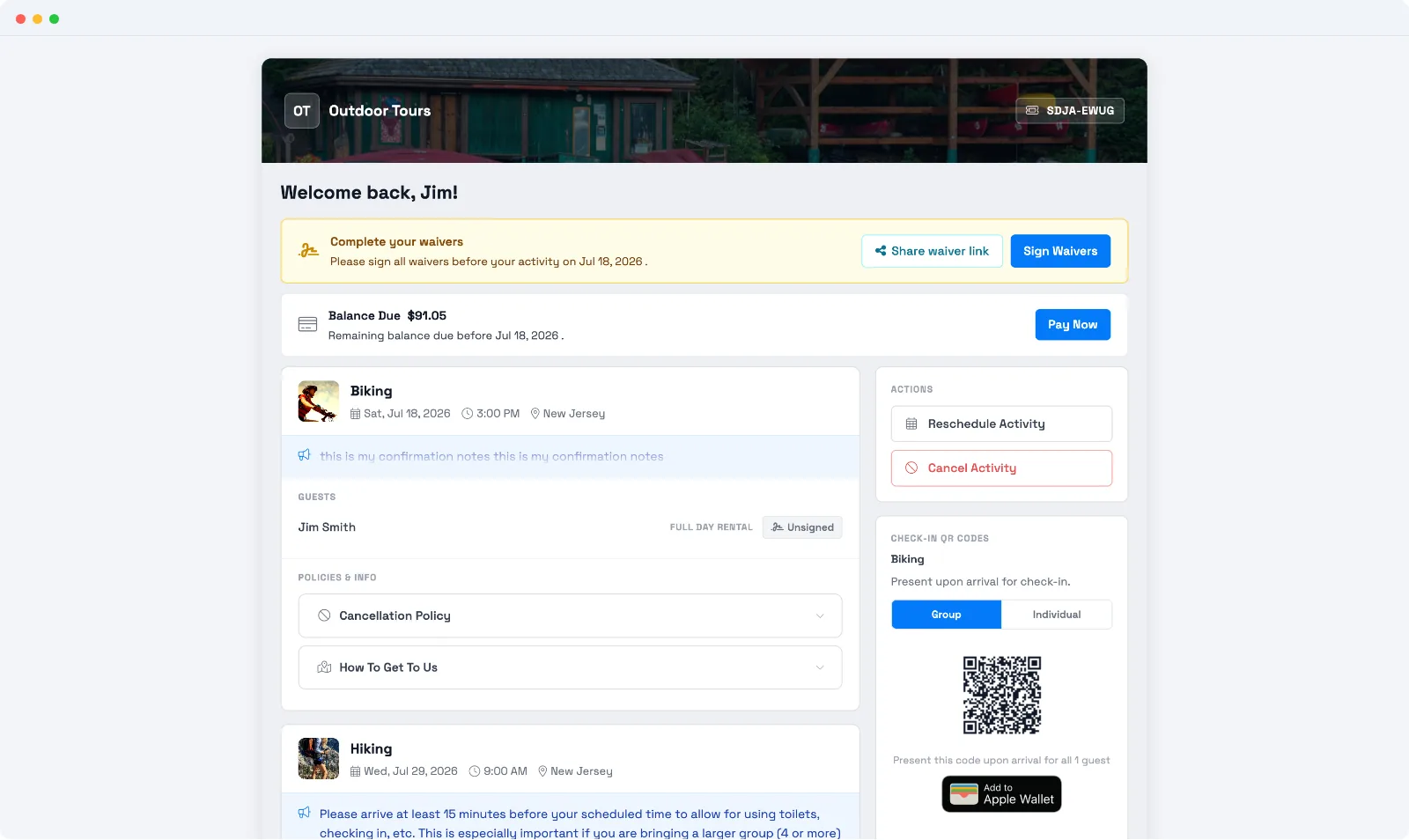Click the signature icon in the Unsigned badge

pos(778,527)
